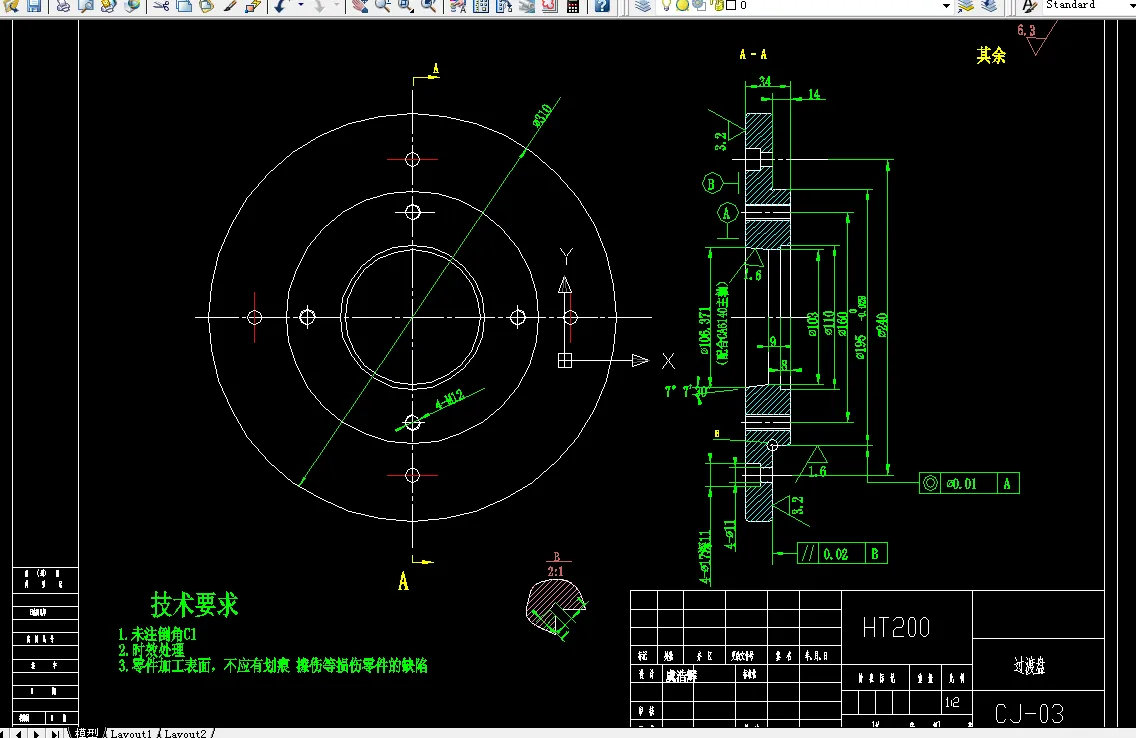Click the UCS origin square icon

pyautogui.click(x=565, y=360)
